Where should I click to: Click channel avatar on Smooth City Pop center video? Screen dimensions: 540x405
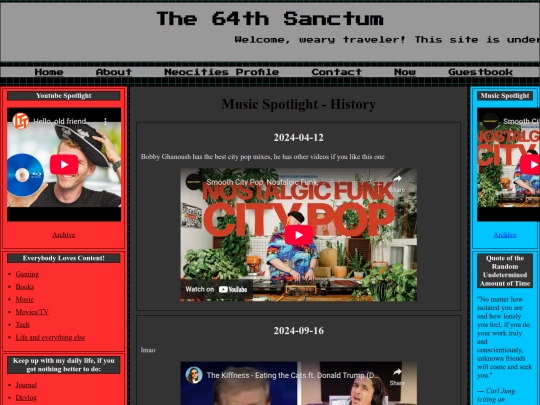[194, 182]
